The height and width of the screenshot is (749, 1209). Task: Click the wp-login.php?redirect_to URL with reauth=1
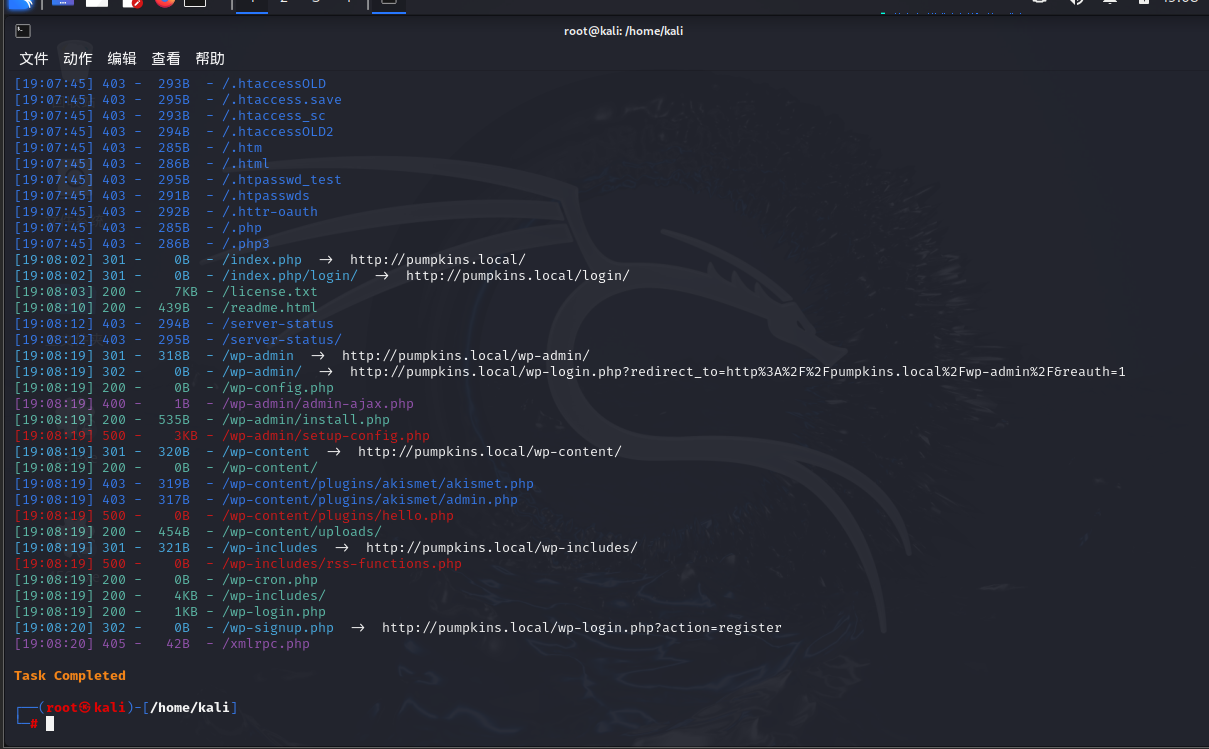[738, 372]
